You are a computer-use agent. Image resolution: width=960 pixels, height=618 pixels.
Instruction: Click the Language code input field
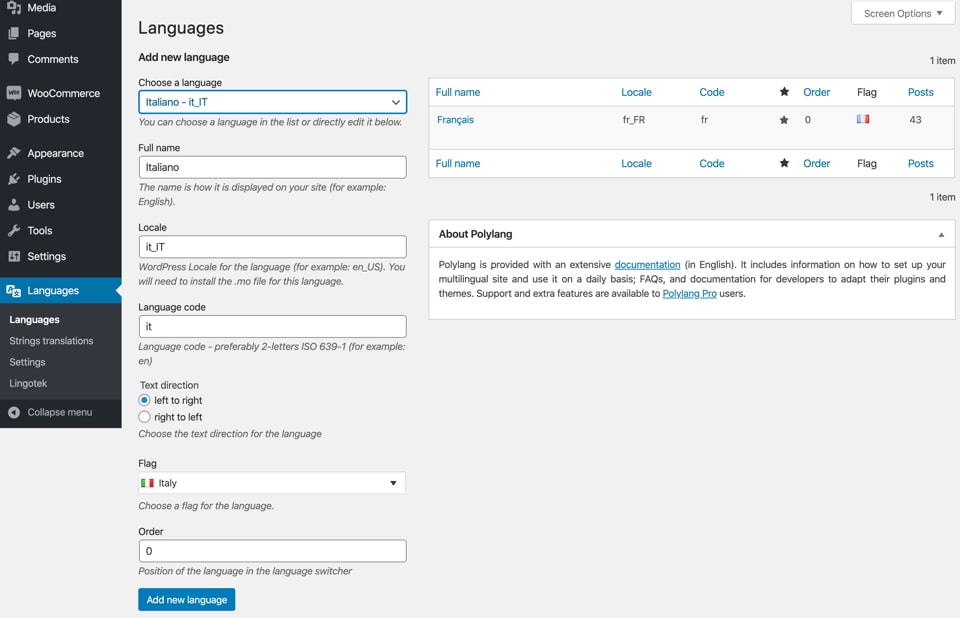[272, 326]
